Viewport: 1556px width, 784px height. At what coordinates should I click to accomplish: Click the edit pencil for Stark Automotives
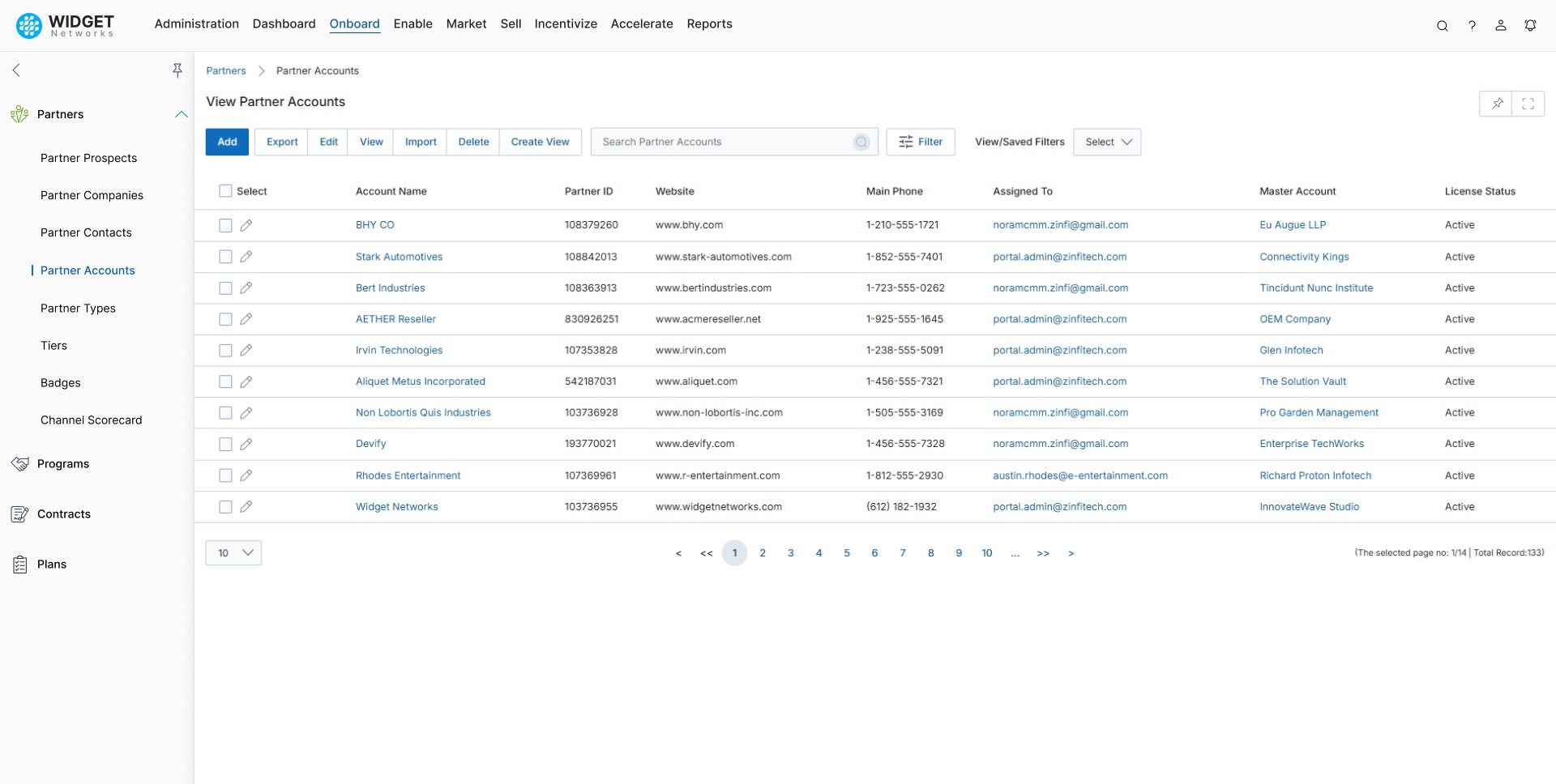tap(246, 257)
